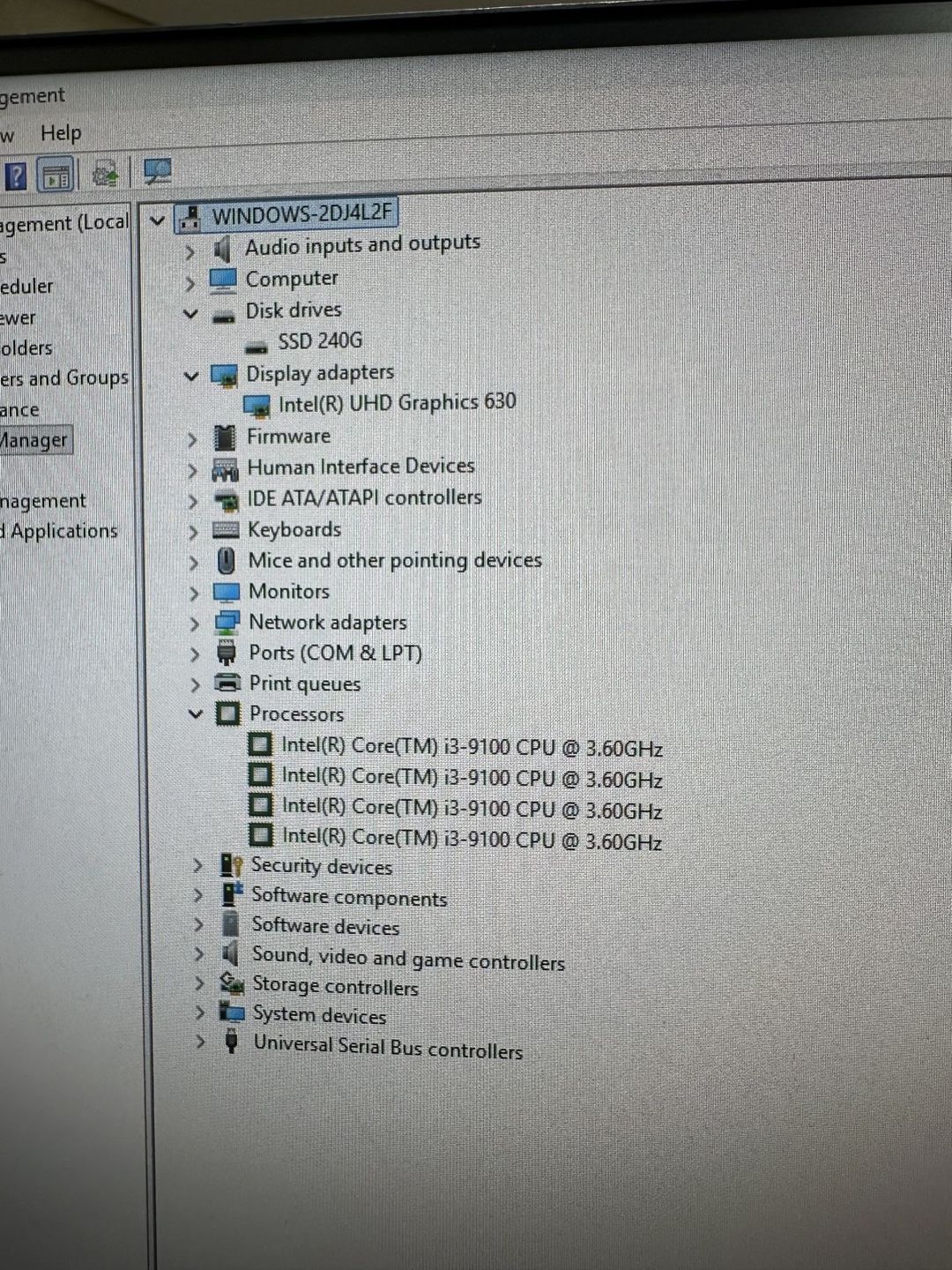Viewport: 952px width, 1270px height.
Task: Click the SSD 240G drive icon
Action: 257,346
